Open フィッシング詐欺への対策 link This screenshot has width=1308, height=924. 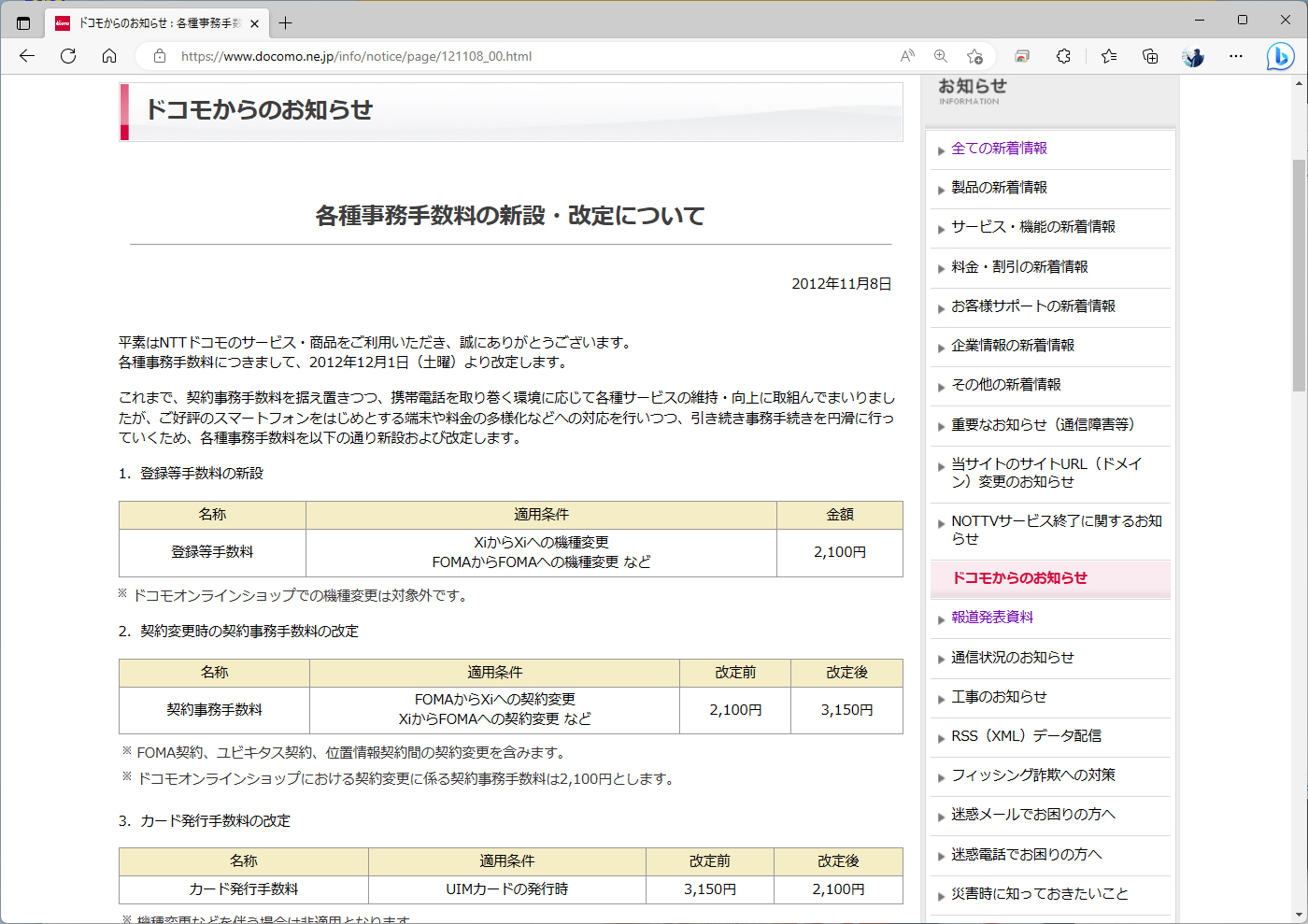point(1033,775)
